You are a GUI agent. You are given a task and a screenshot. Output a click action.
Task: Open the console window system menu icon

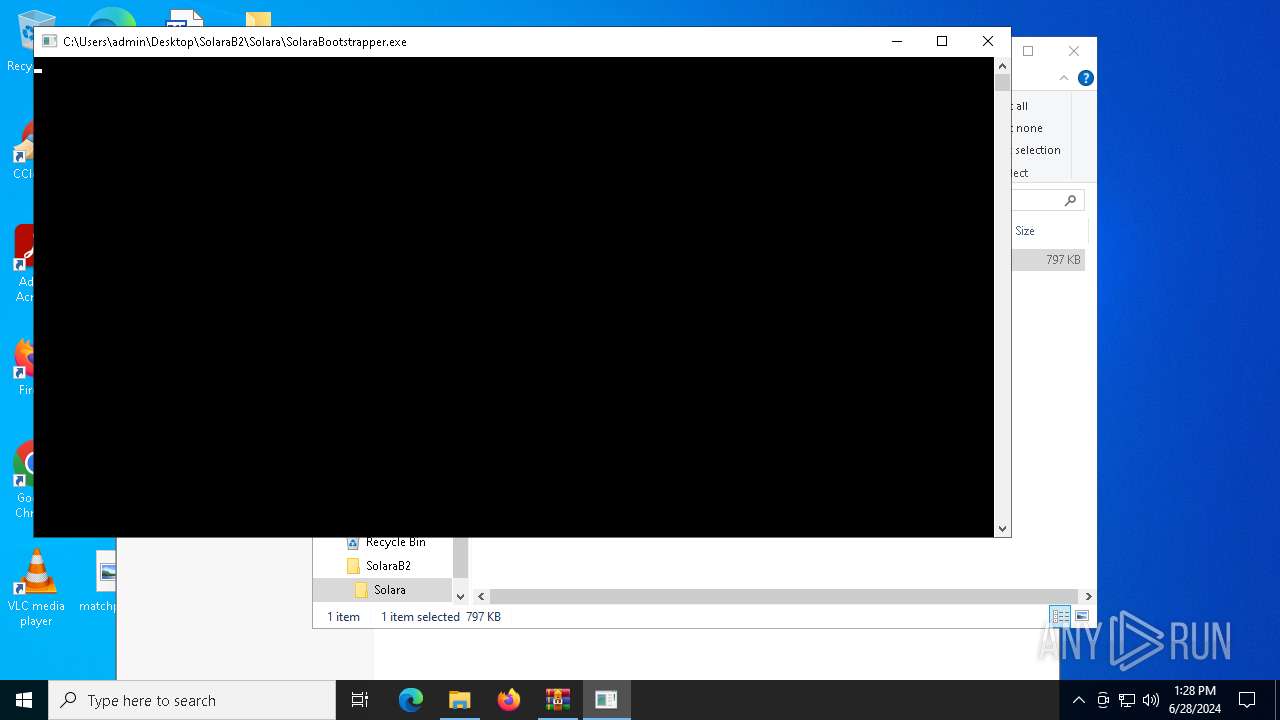tap(49, 42)
